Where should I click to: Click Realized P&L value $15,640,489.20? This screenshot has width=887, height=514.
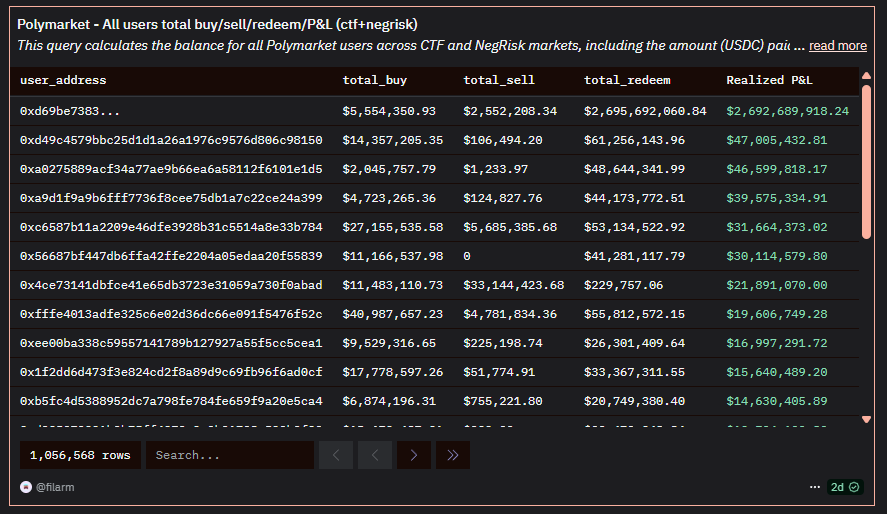777,372
